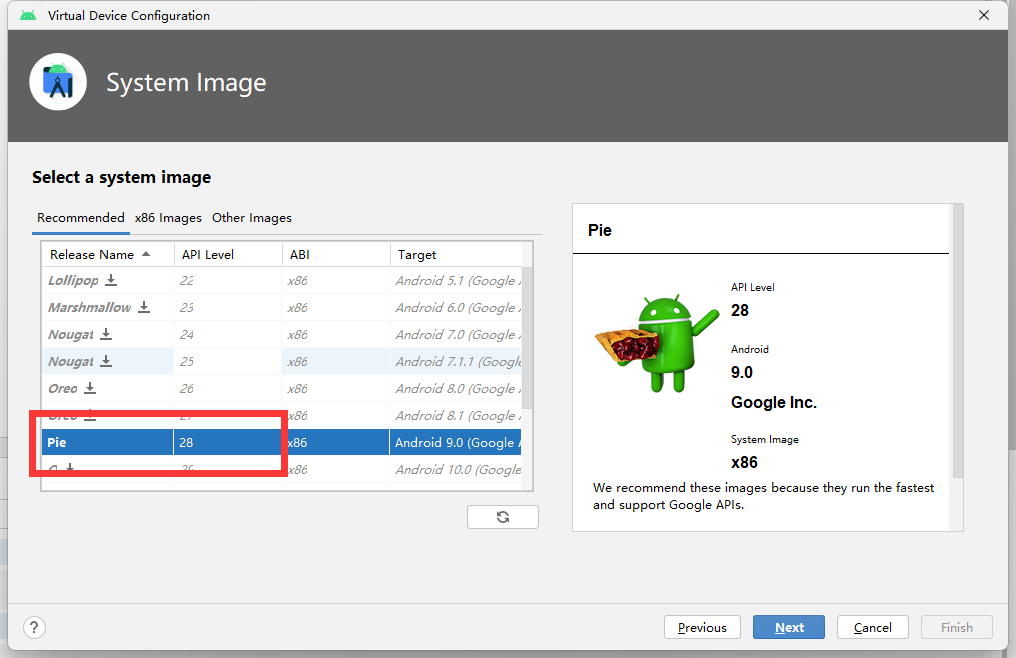
Task: Click the Google Inc. vendor text
Action: point(774,403)
